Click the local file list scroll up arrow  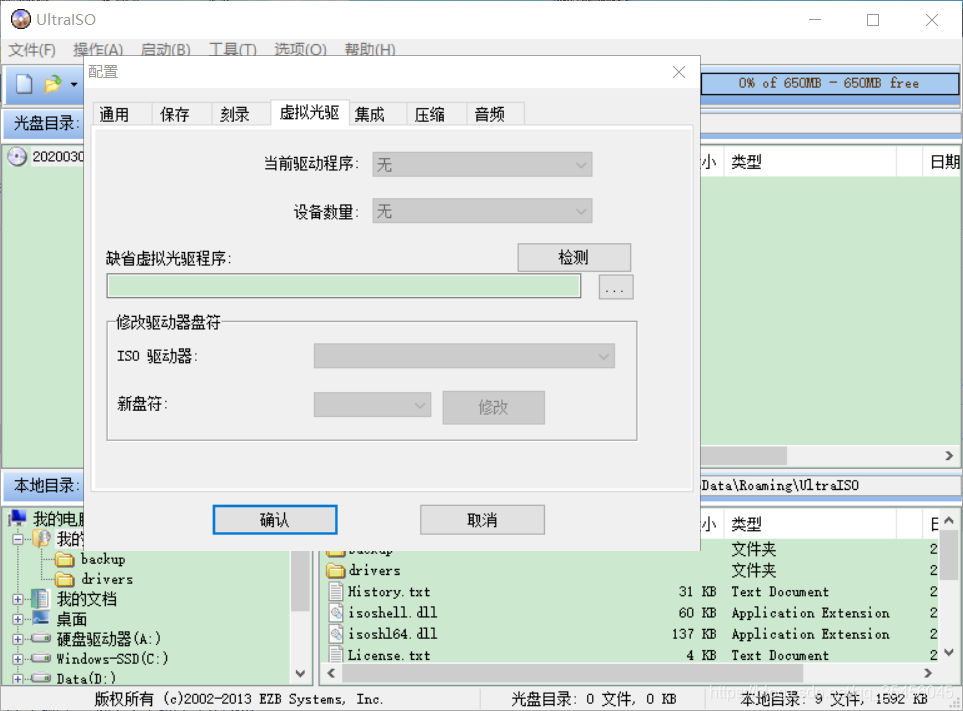(949, 521)
